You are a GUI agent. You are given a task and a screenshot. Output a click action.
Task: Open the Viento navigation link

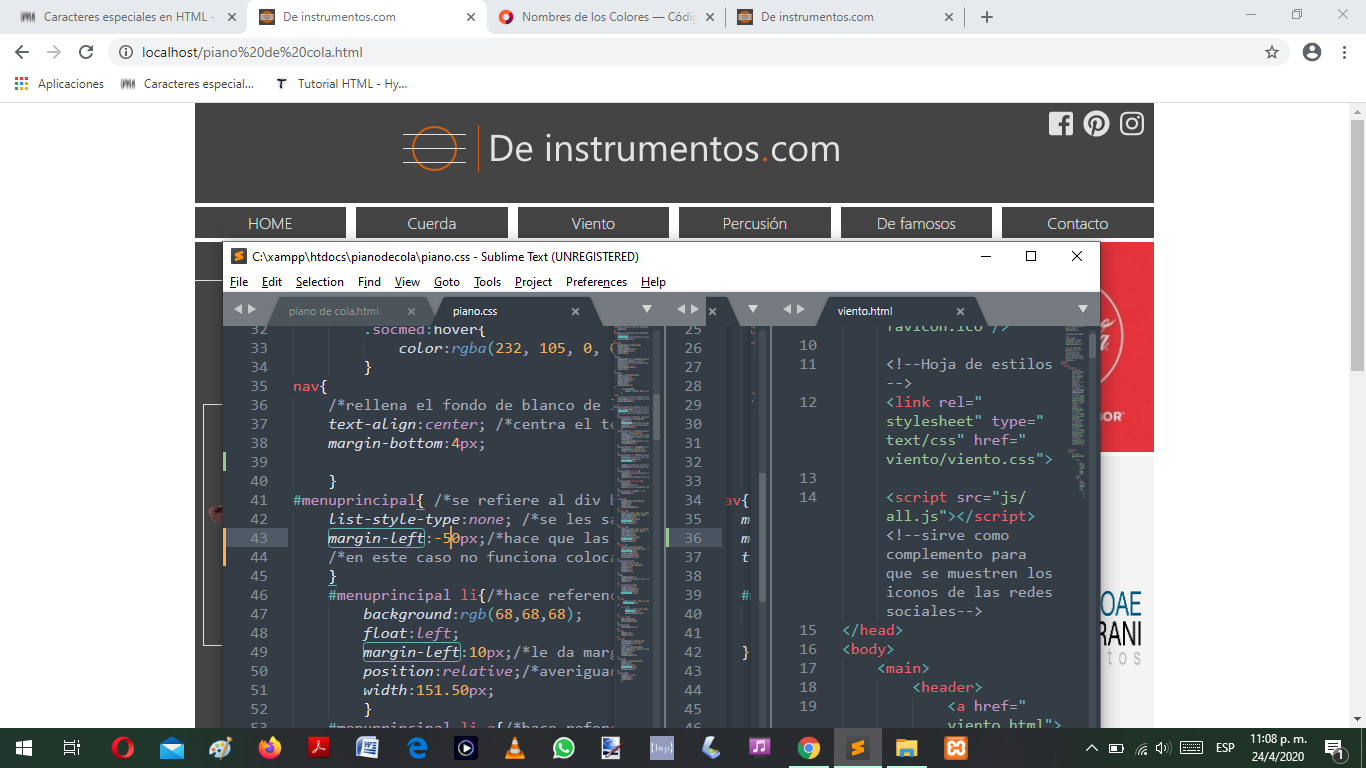tap(593, 223)
